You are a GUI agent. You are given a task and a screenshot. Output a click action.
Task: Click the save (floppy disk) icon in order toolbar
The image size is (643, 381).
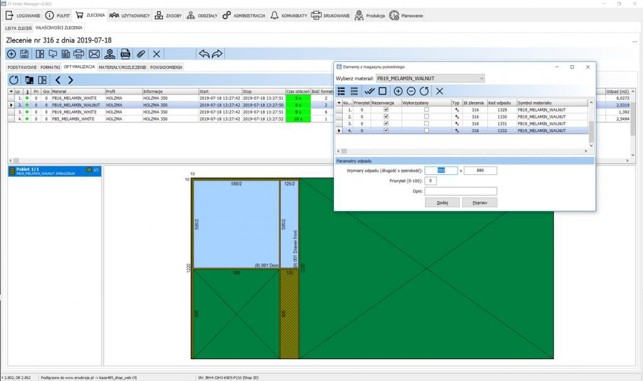24,54
